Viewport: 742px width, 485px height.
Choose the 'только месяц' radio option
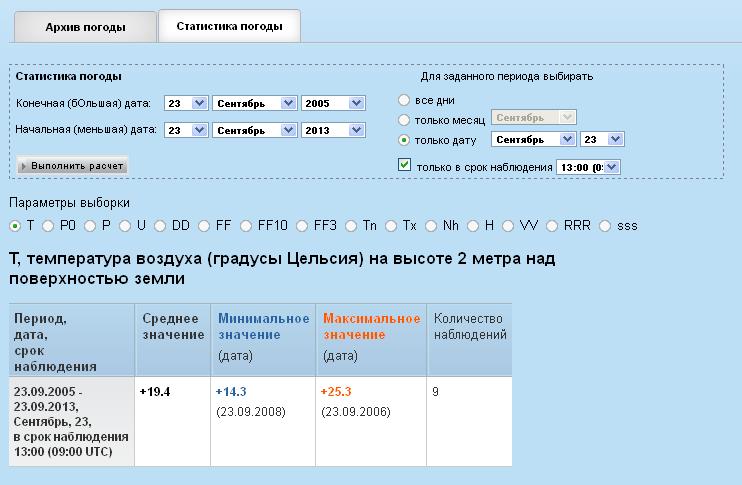404,119
